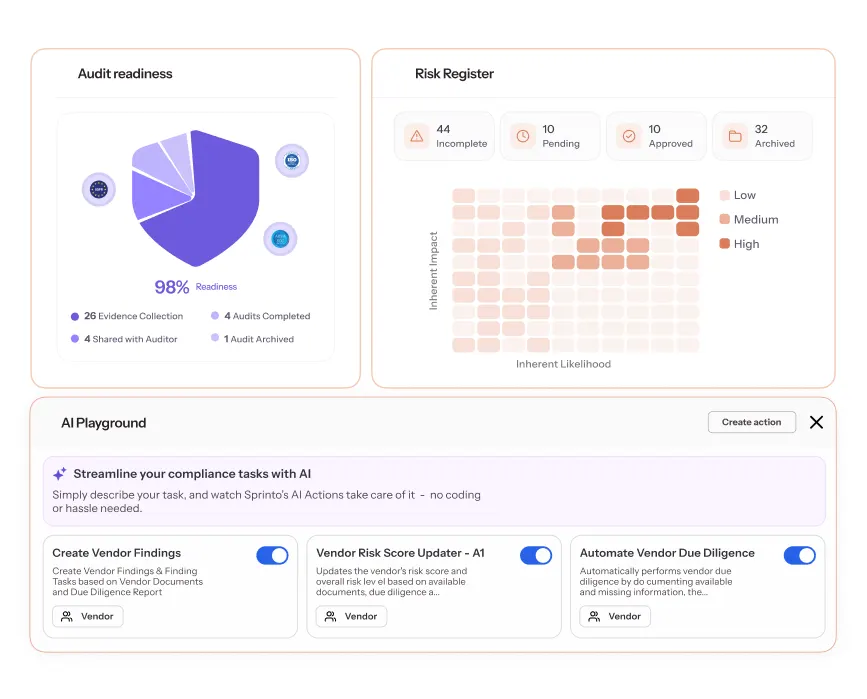Click the Medium legend color swatch
Image resolution: width=867 pixels, height=699 pixels.
[x=725, y=220]
